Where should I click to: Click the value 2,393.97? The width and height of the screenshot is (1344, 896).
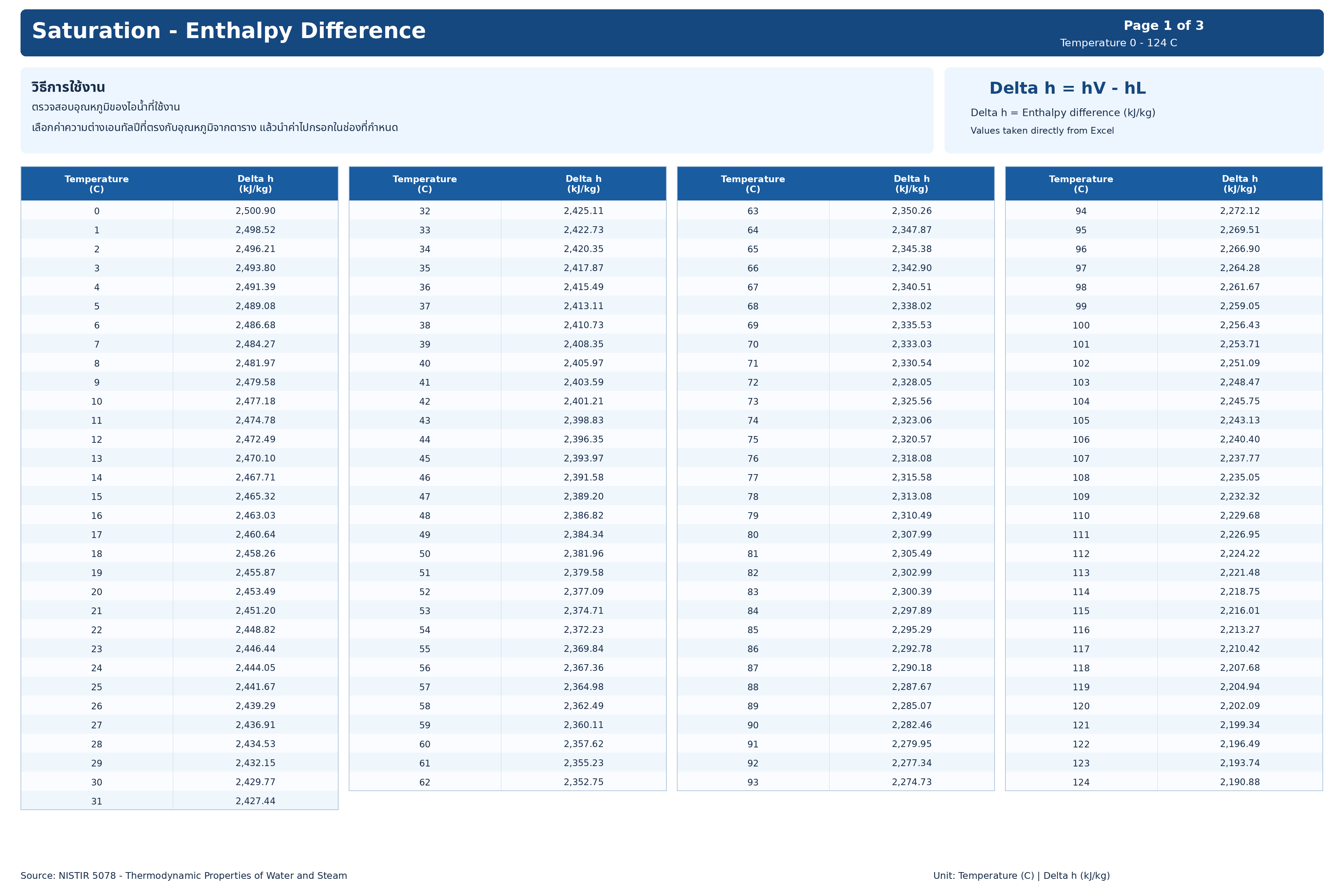[x=584, y=458]
